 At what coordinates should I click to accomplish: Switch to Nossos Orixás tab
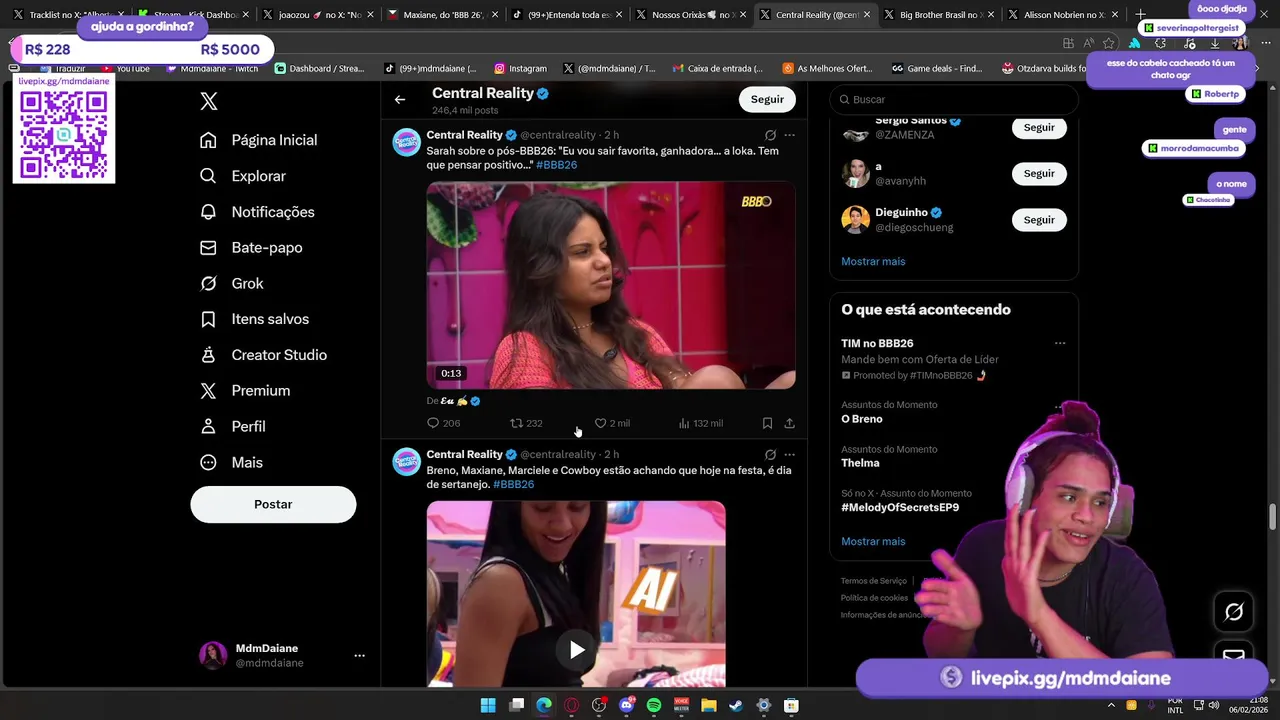pyautogui.click(x=690, y=15)
